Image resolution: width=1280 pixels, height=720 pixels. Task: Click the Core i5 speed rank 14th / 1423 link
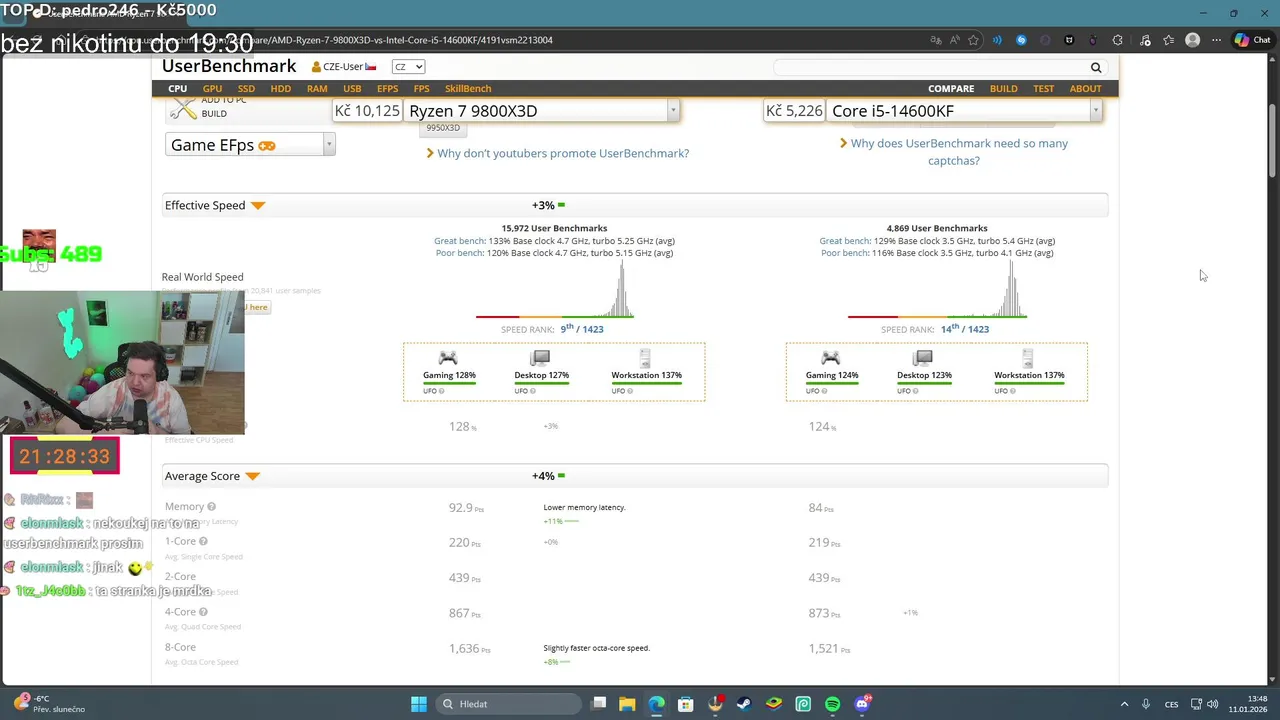[x=964, y=328]
